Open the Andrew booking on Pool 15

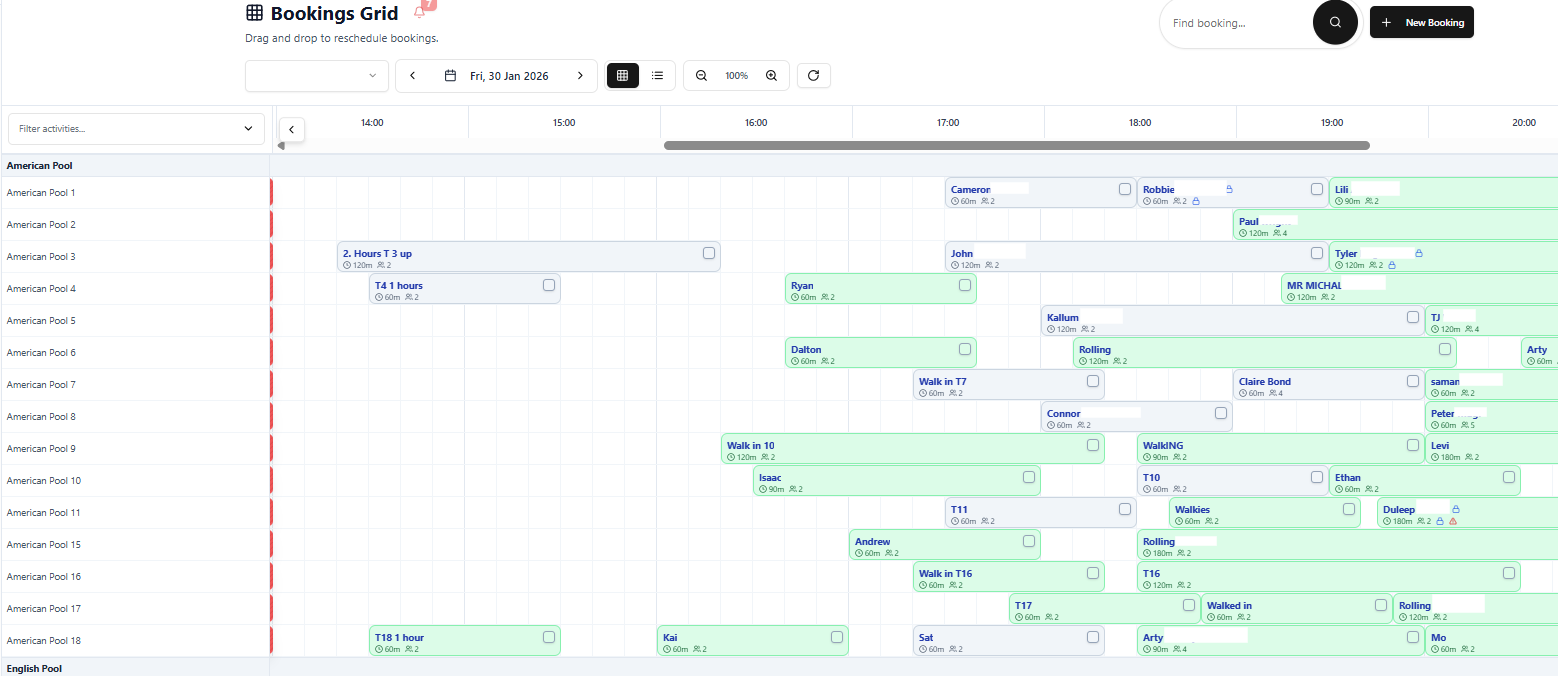(x=944, y=545)
